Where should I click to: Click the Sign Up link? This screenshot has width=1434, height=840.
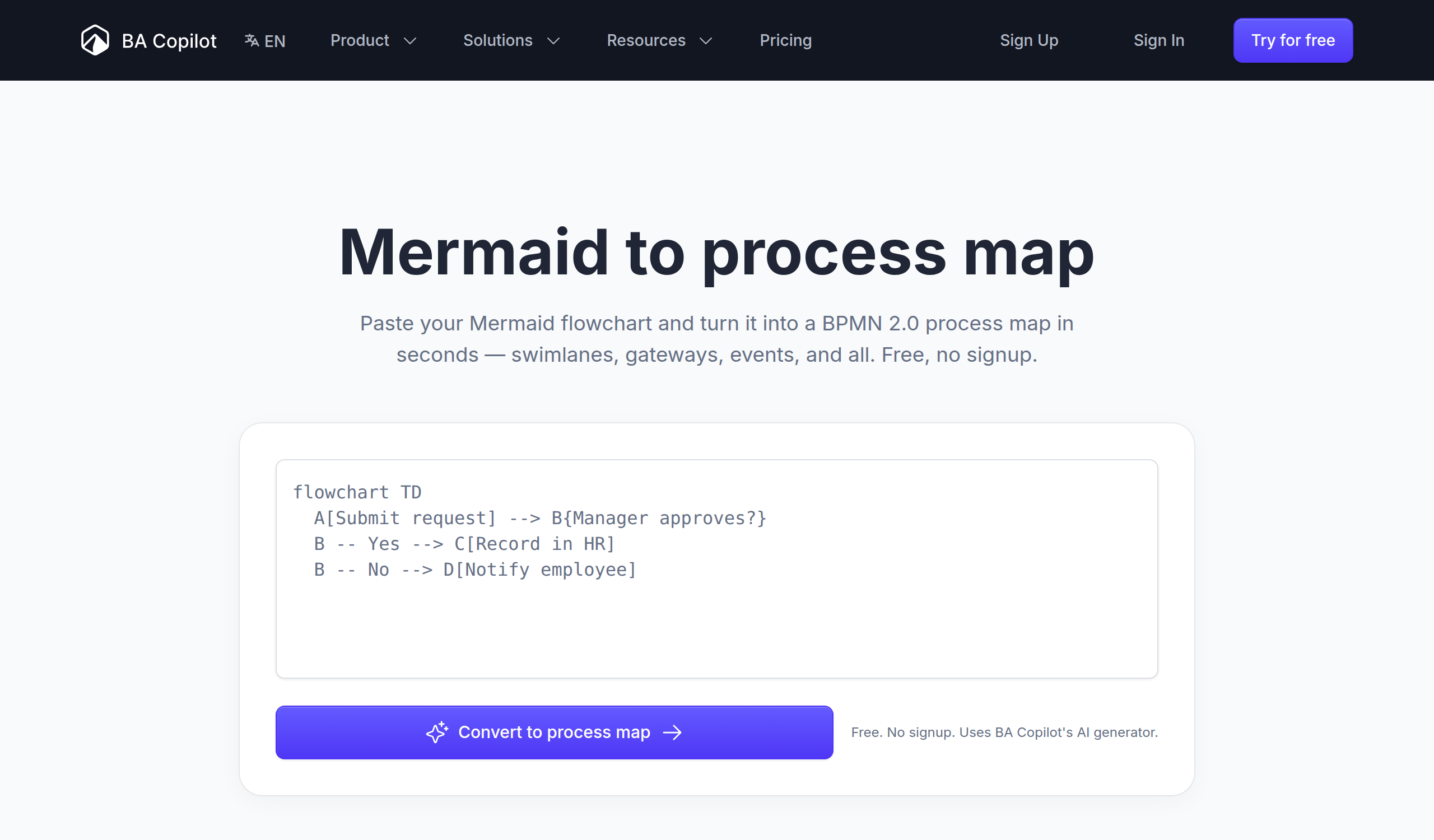pyautogui.click(x=1029, y=40)
